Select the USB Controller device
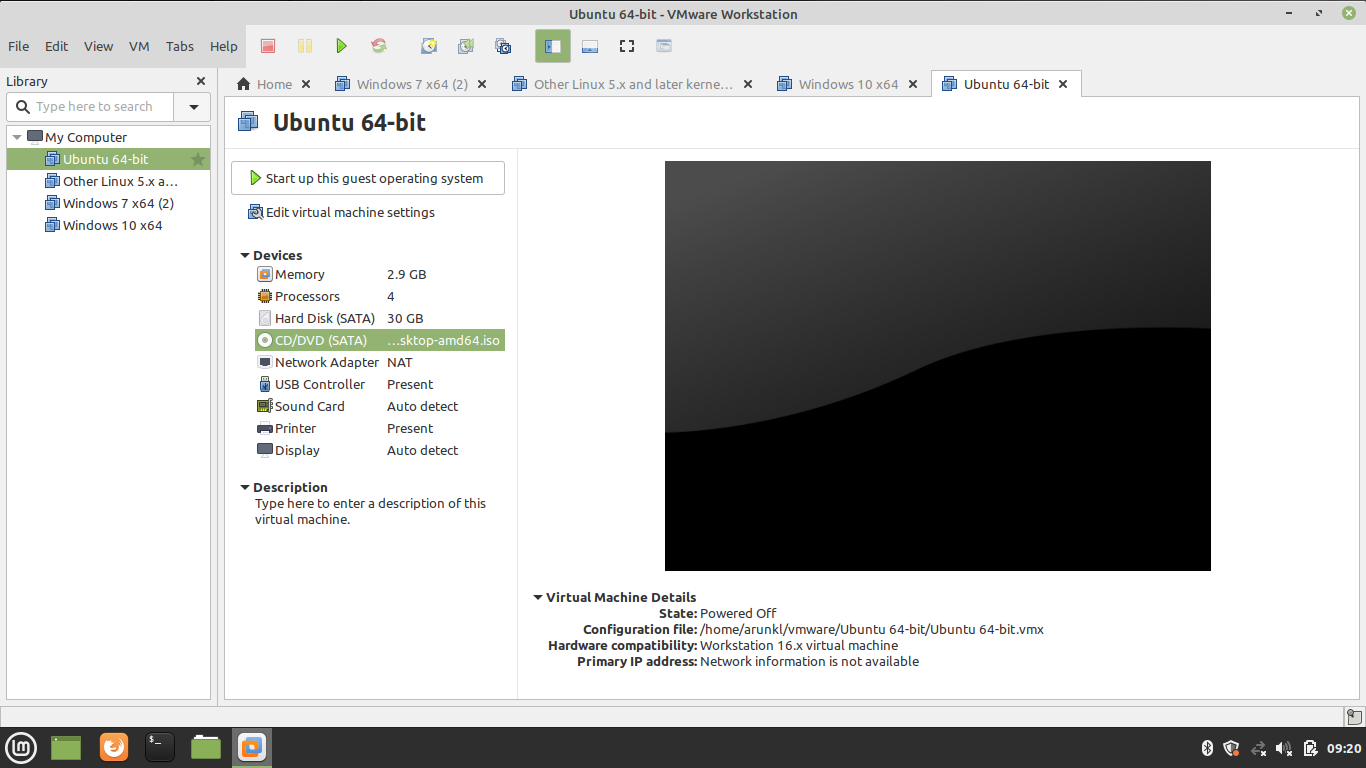This screenshot has width=1366, height=768. 380,384
